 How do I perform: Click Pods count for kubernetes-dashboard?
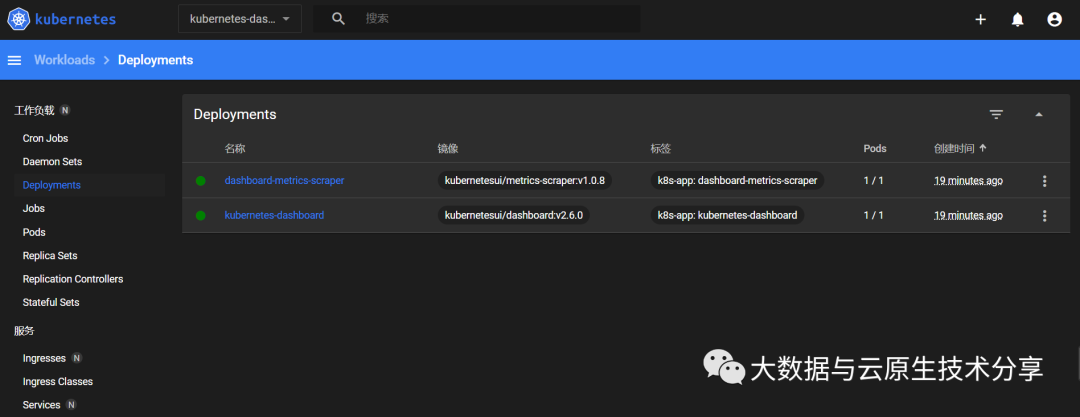[873, 215]
